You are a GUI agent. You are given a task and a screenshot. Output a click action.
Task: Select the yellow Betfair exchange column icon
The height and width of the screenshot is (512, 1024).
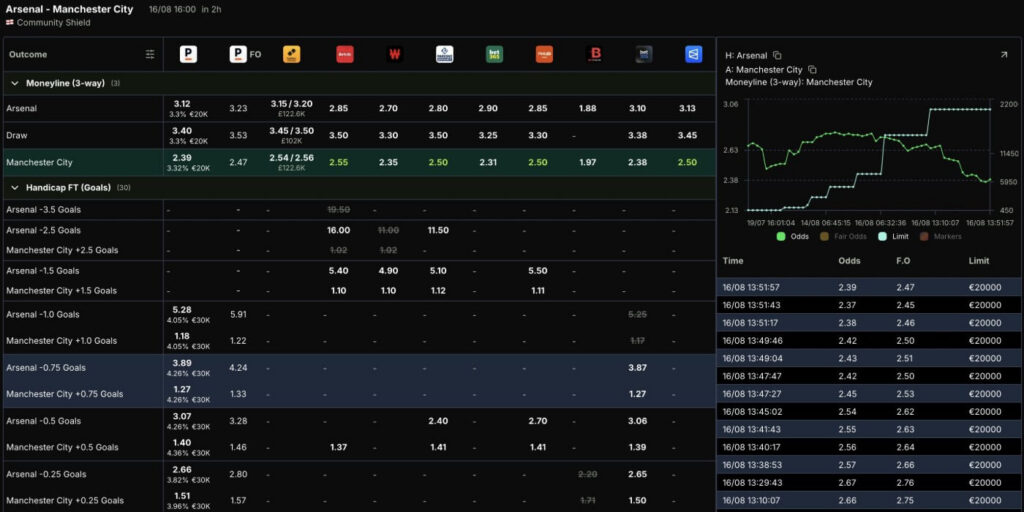coord(291,54)
